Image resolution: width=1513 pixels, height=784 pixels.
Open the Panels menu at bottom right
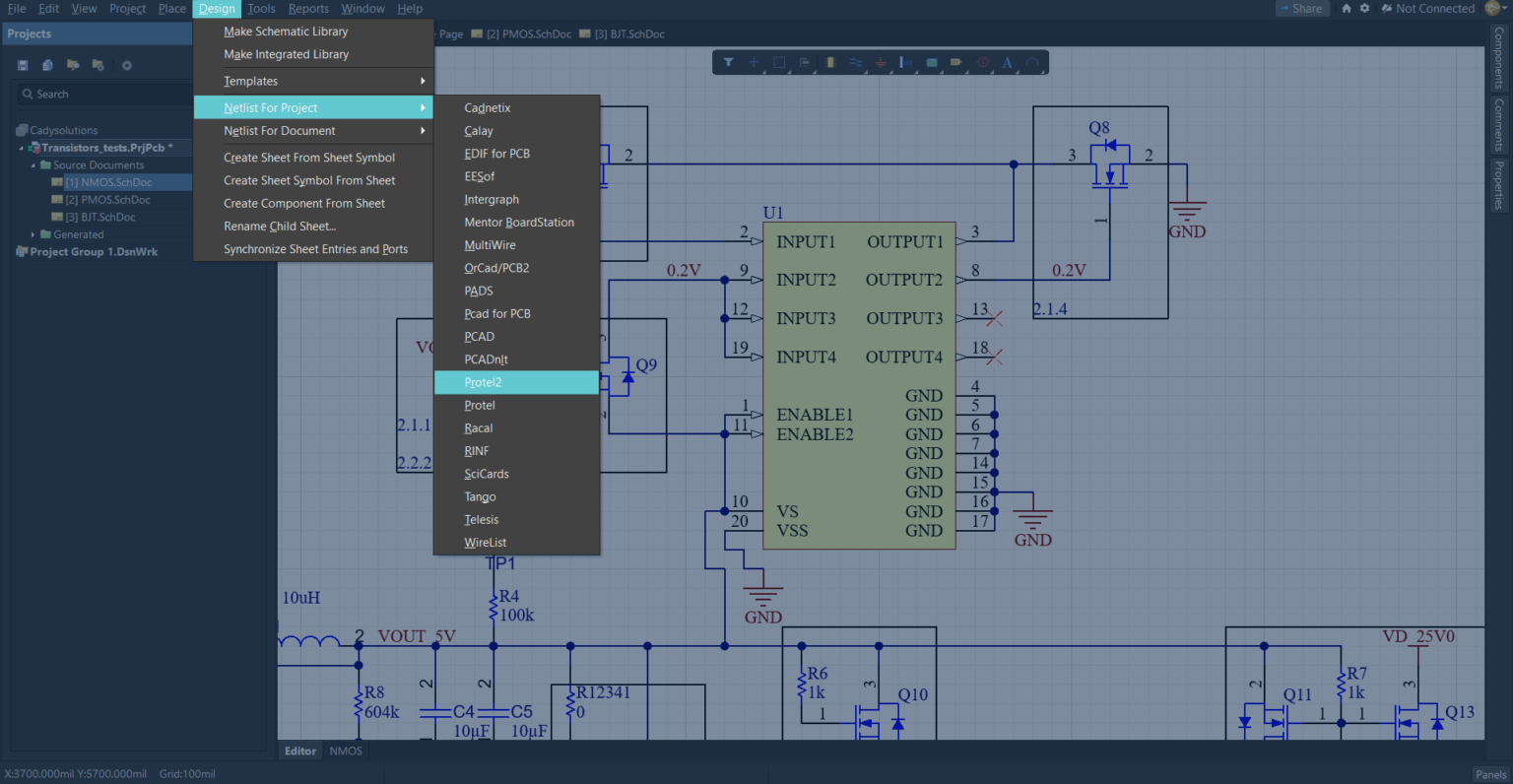coord(1490,774)
